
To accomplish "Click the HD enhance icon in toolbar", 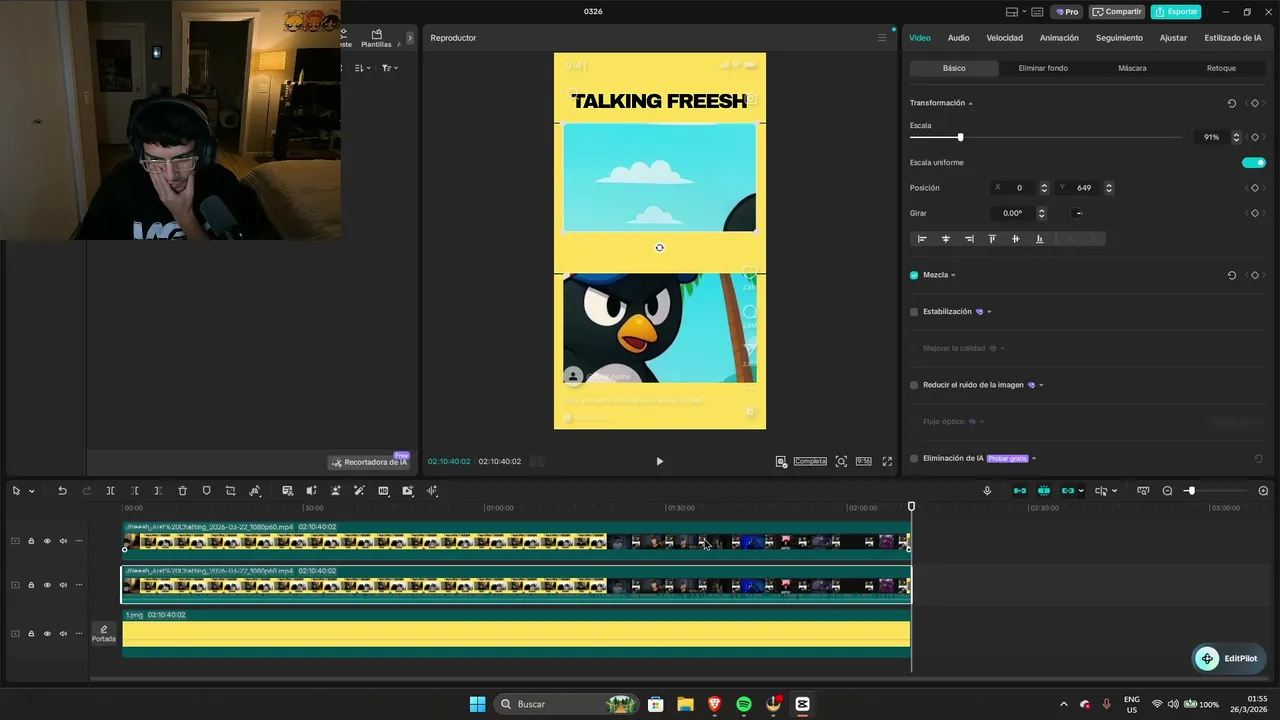I will (383, 491).
